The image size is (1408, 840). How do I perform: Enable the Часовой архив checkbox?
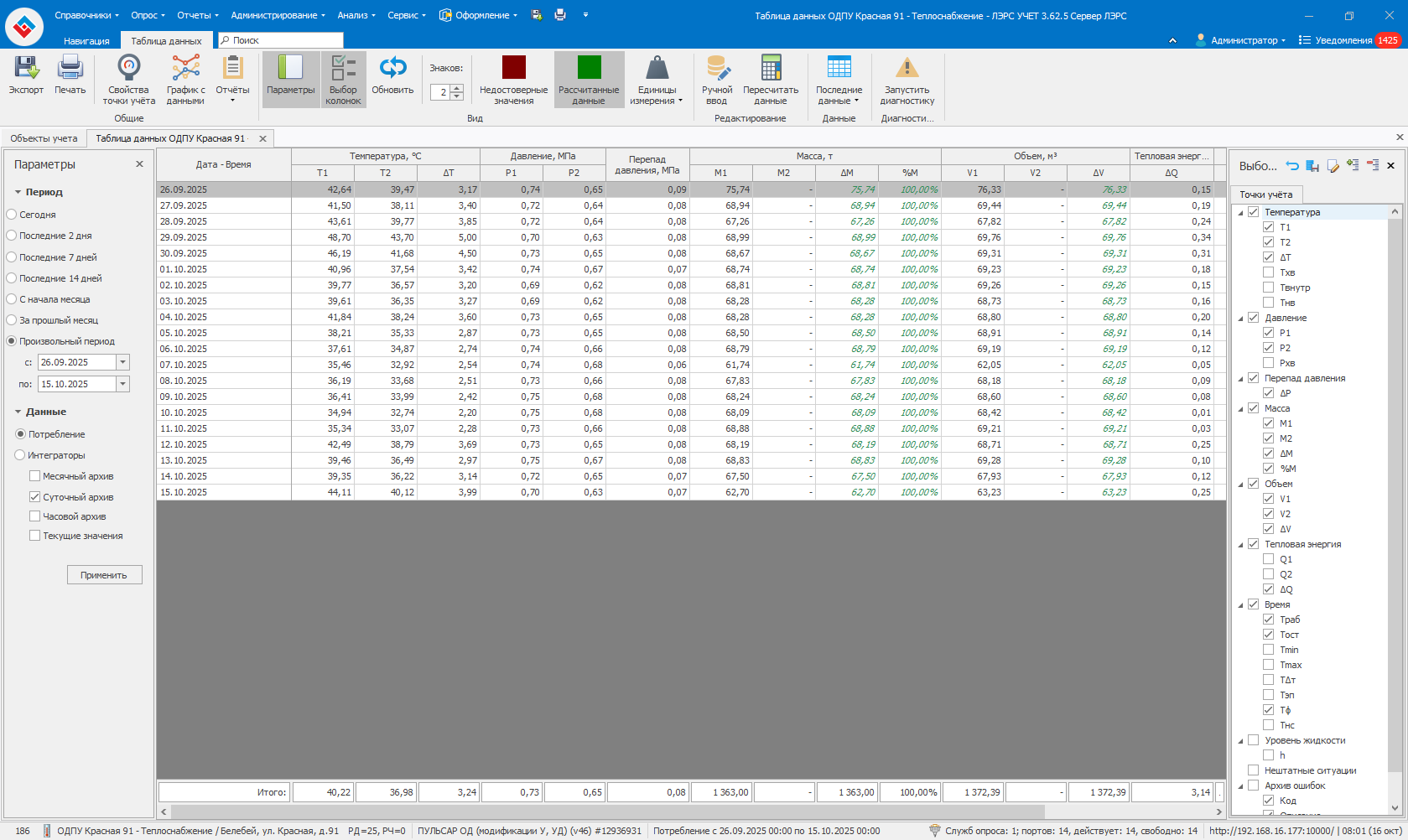tap(35, 516)
